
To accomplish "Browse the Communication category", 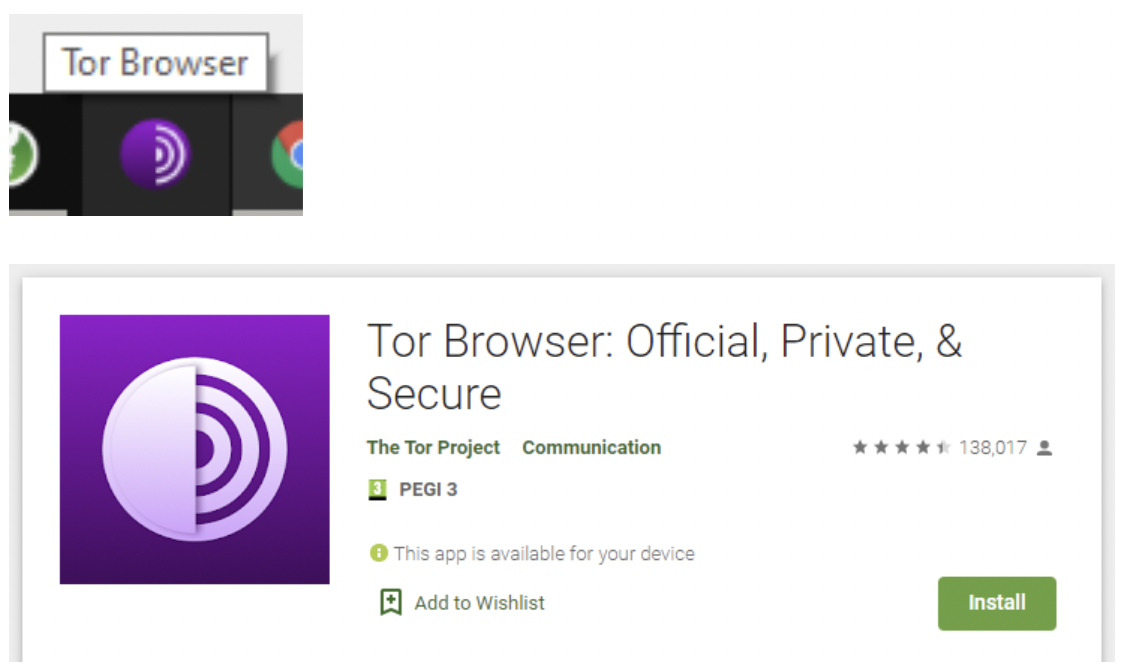I will (592, 447).
